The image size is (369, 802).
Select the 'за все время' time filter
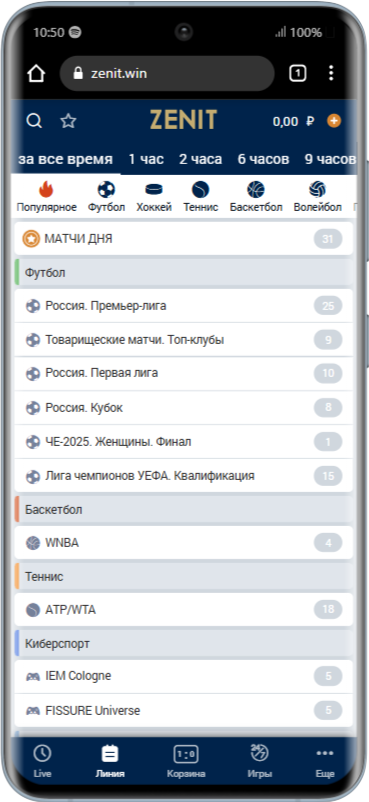pos(66,159)
